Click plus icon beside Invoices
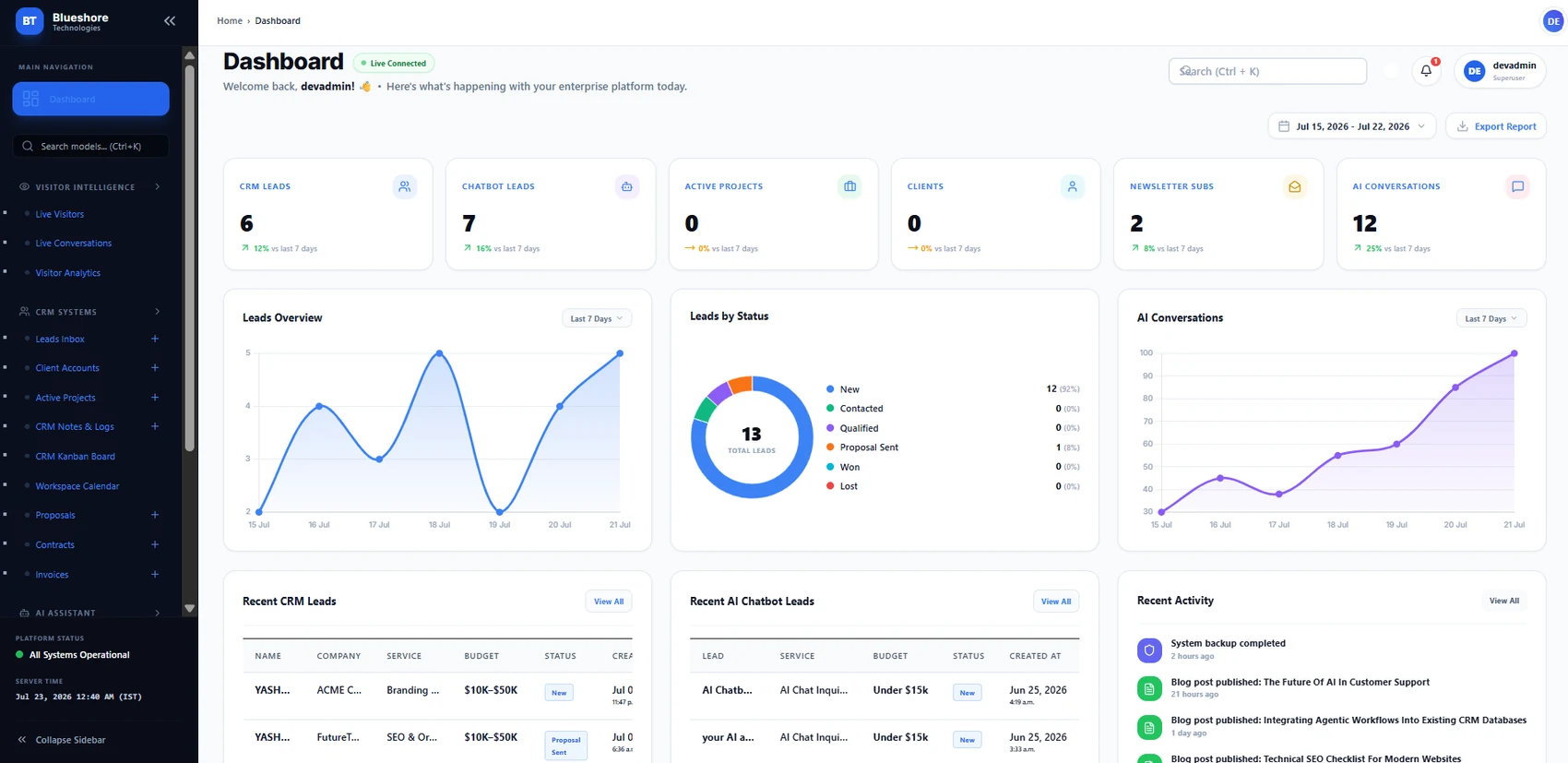 point(155,574)
